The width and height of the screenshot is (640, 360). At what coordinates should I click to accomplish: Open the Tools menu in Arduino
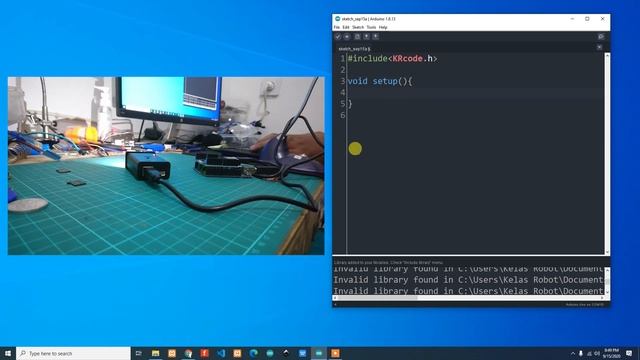(371, 27)
